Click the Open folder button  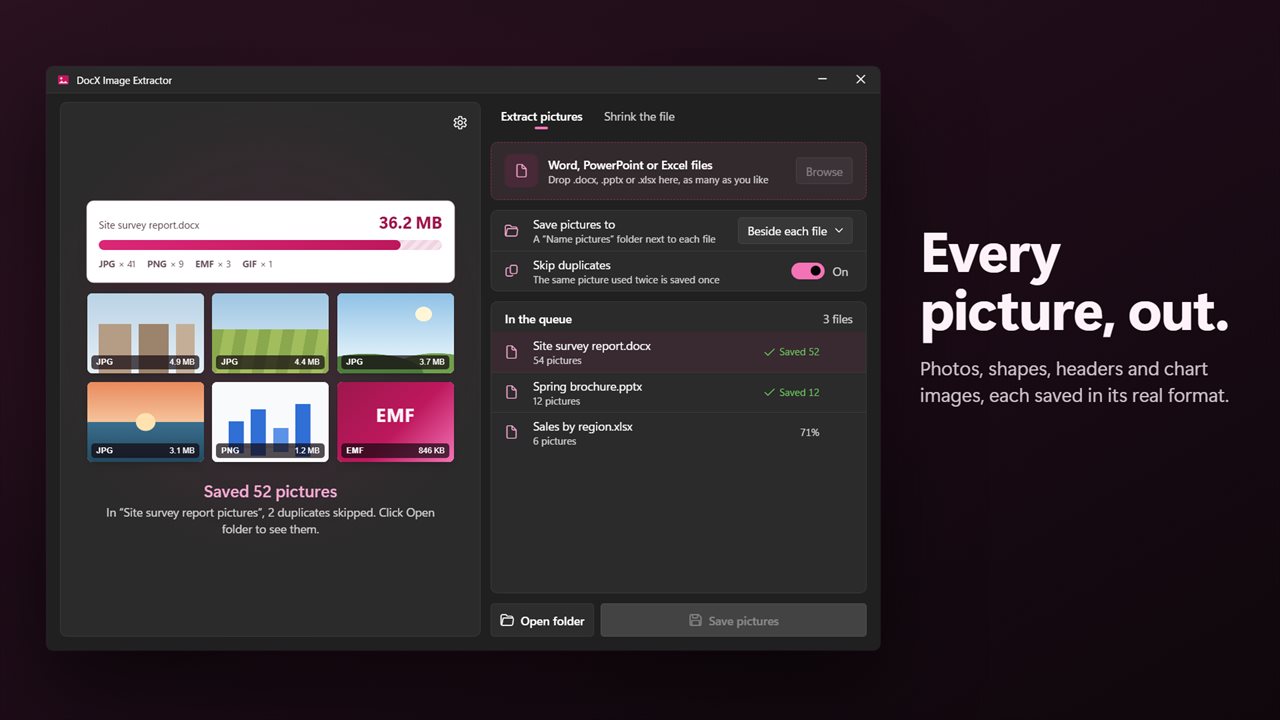click(x=542, y=621)
